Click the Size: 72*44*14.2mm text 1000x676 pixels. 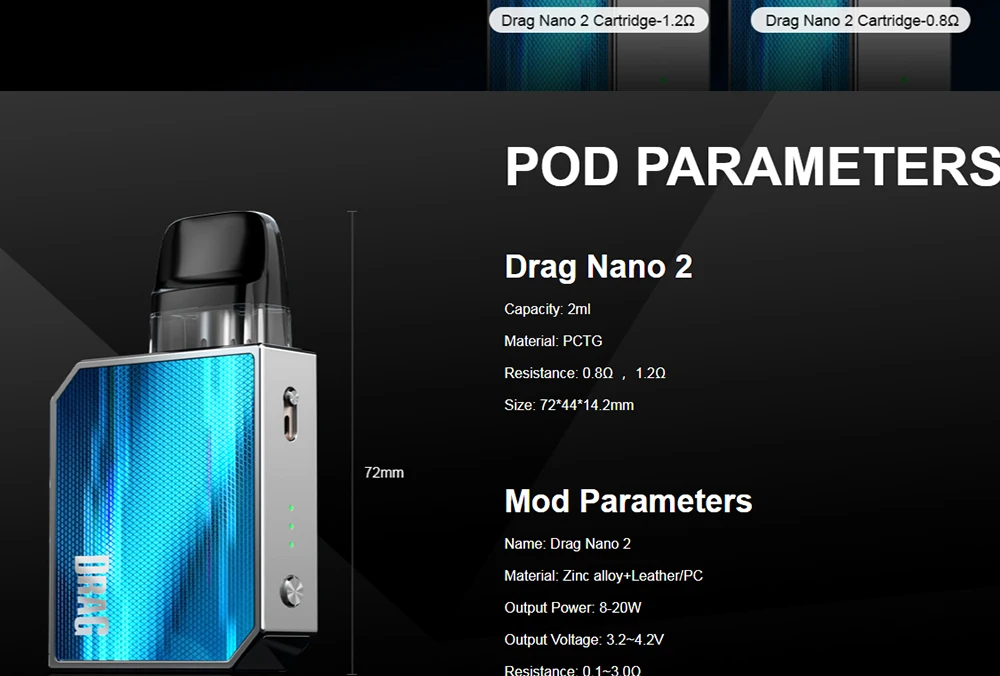tap(569, 405)
